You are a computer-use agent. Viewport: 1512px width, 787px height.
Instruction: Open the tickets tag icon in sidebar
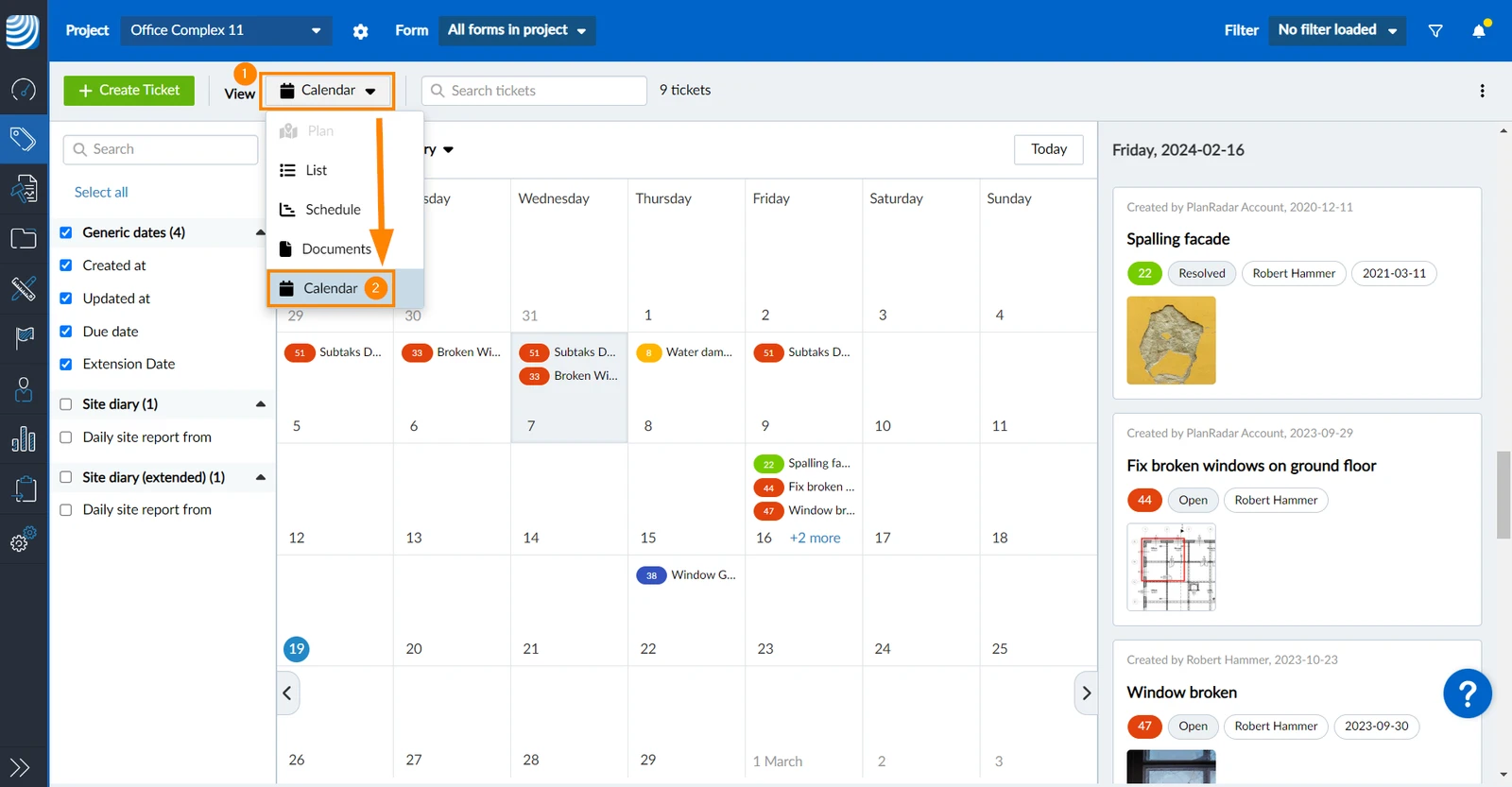(x=24, y=140)
